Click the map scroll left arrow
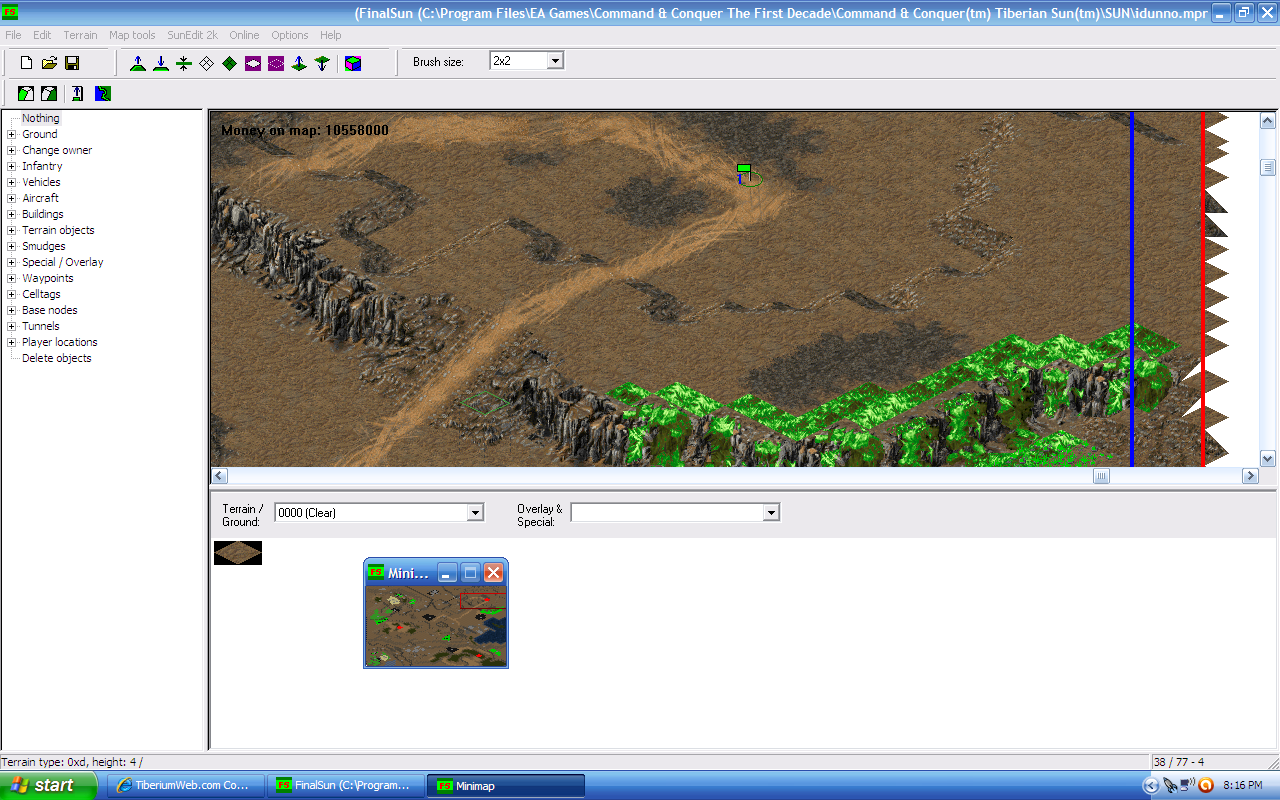 219,476
